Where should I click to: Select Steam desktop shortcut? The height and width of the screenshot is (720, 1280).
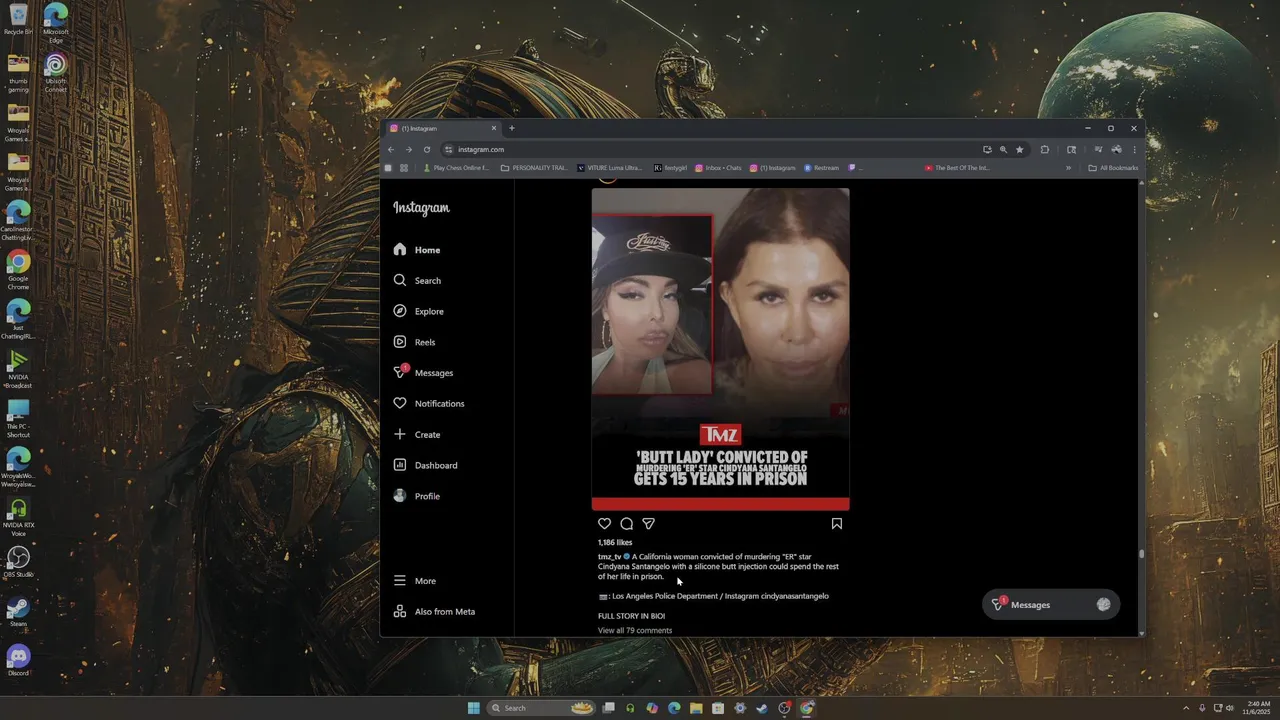pos(18,612)
